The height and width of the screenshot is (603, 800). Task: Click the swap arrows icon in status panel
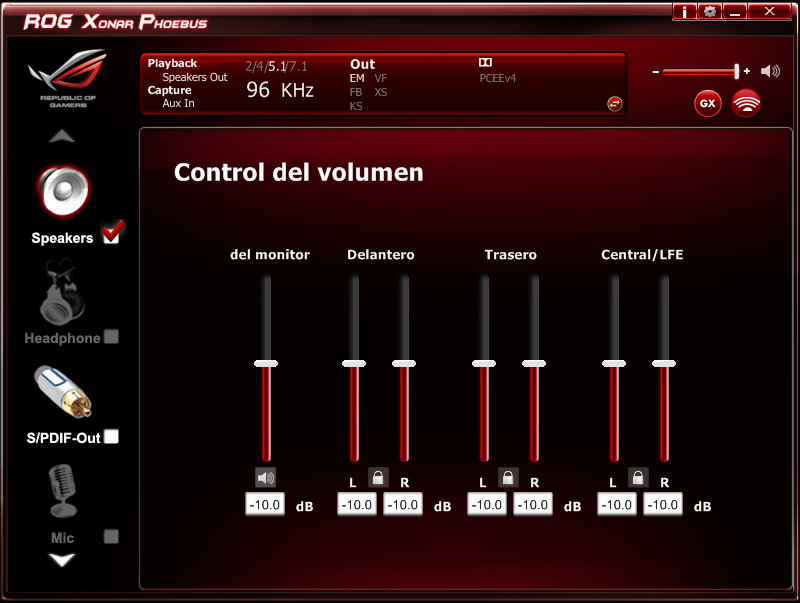coord(614,104)
